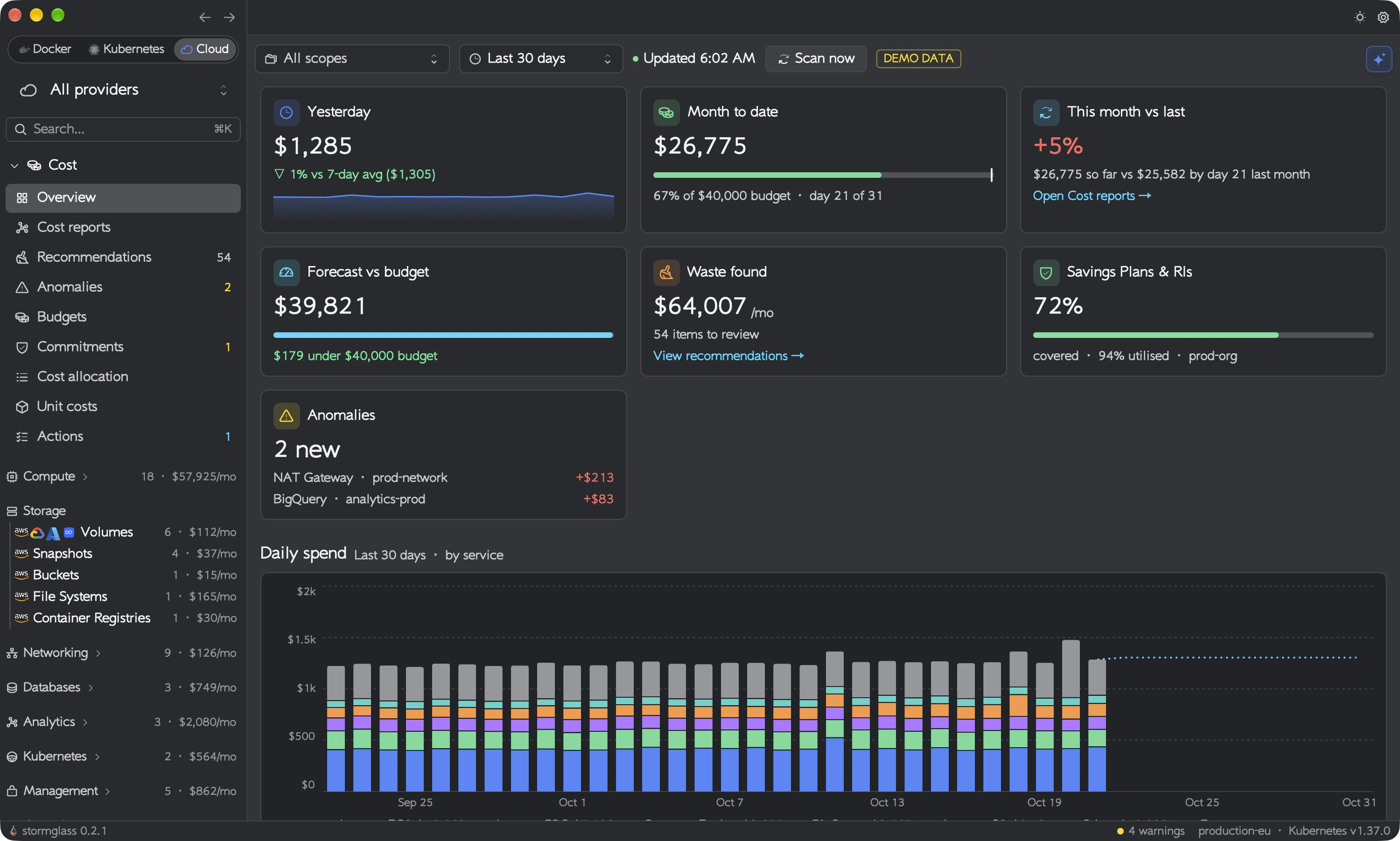The image size is (1400, 841).
Task: Toggle the light/dark theme sun icon
Action: 1360,18
